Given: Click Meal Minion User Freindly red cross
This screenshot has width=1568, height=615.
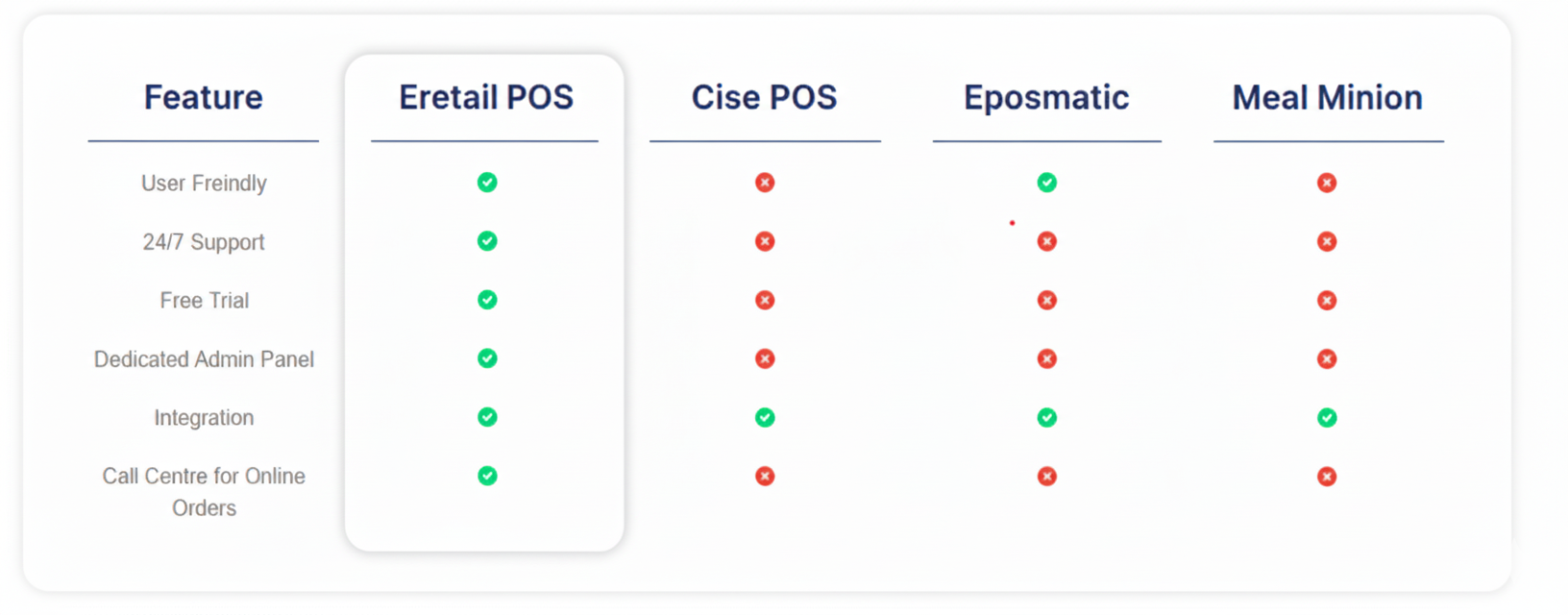Looking at the screenshot, I should point(1327,183).
